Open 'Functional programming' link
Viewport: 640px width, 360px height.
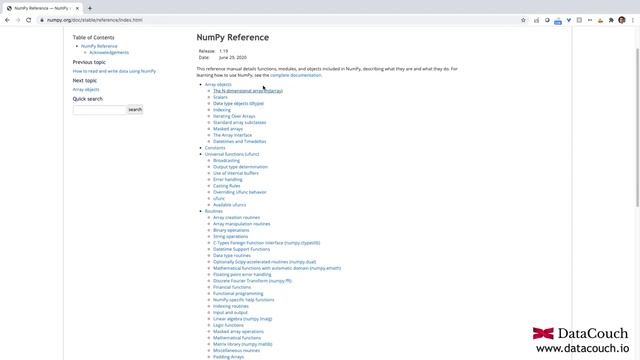(x=238, y=293)
